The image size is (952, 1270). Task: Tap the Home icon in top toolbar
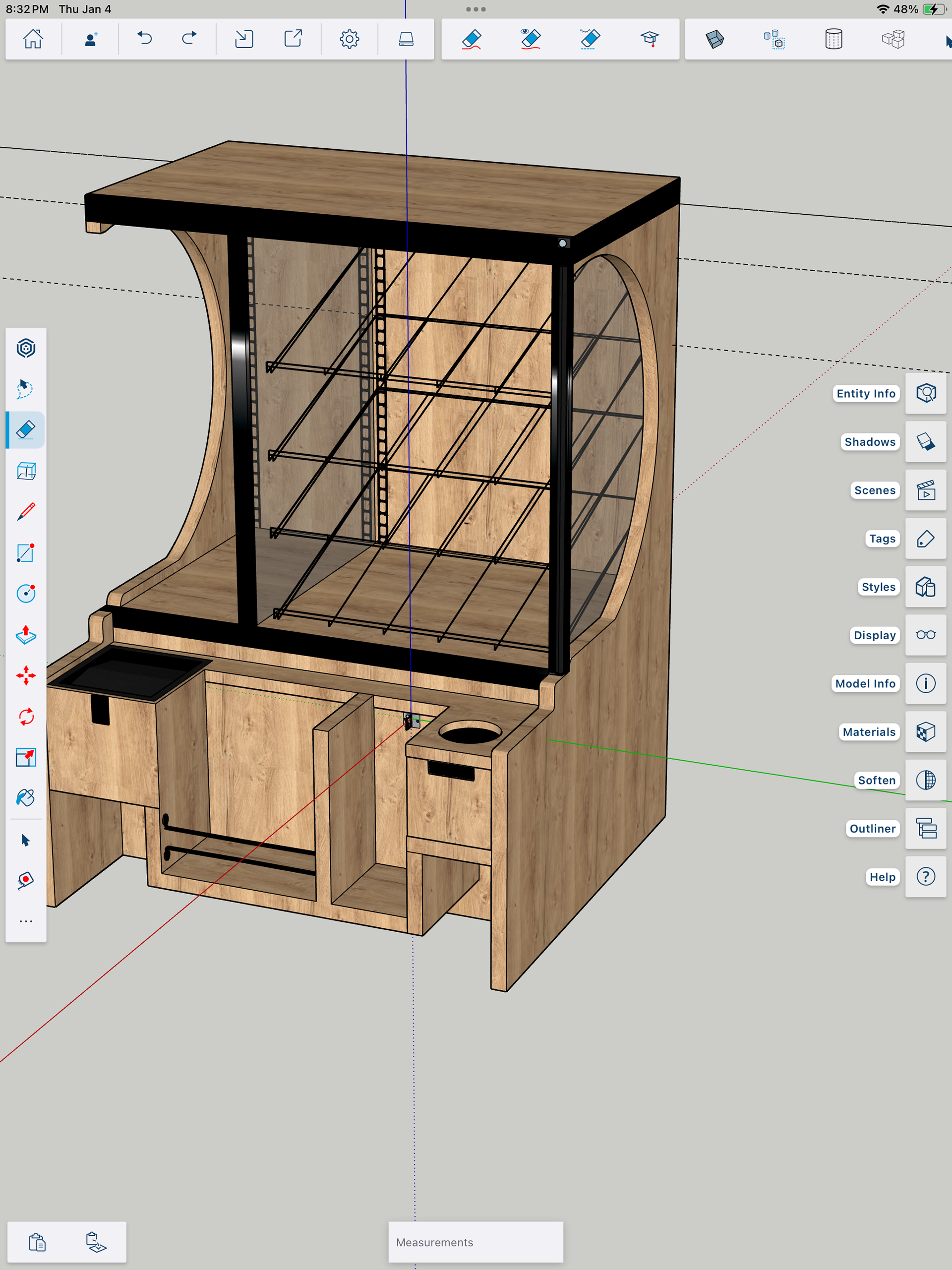pyautogui.click(x=33, y=39)
